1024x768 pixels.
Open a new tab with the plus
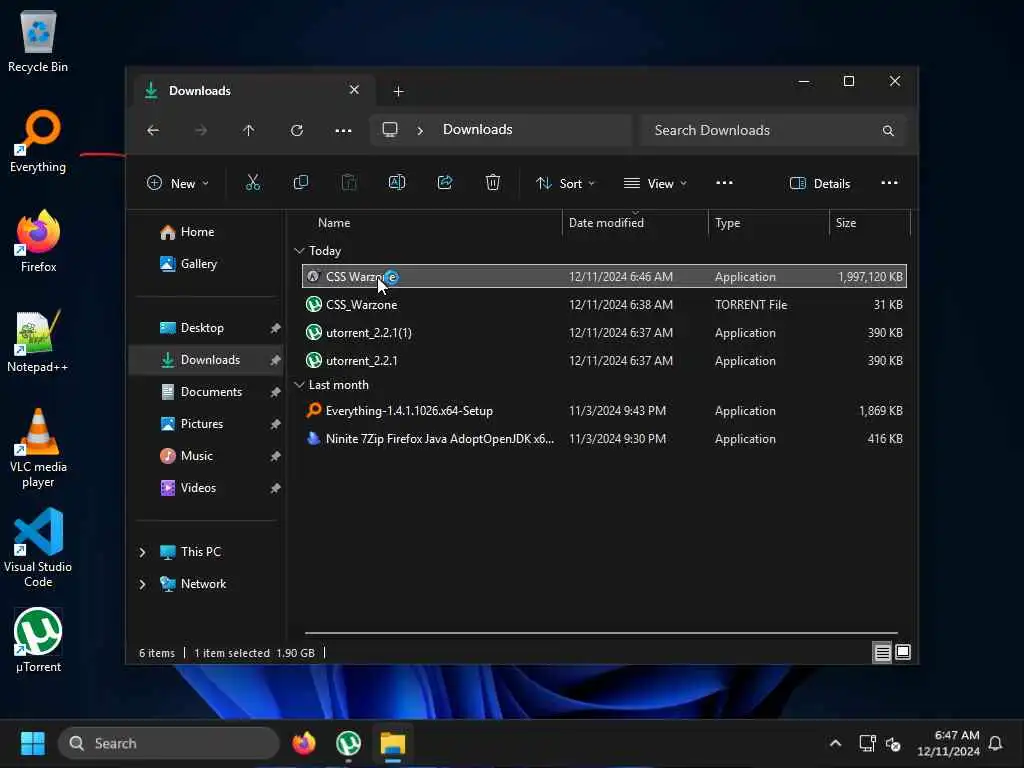[398, 91]
